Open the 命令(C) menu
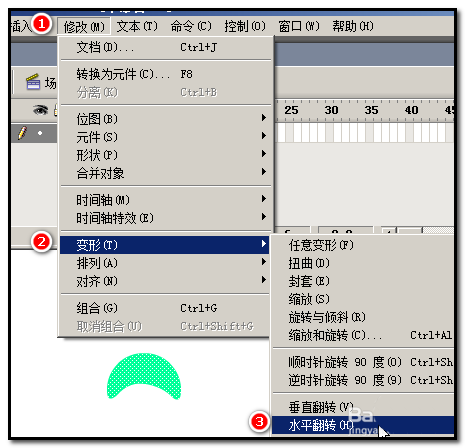The width and height of the screenshot is (465, 448). coord(191,26)
